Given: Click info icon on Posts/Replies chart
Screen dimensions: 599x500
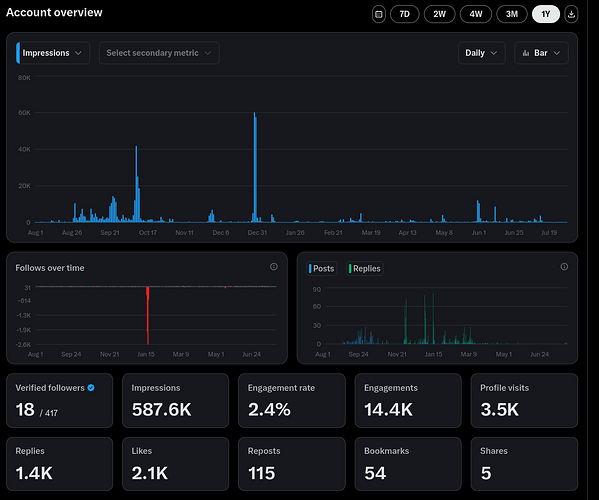Looking at the screenshot, I should click(x=564, y=267).
